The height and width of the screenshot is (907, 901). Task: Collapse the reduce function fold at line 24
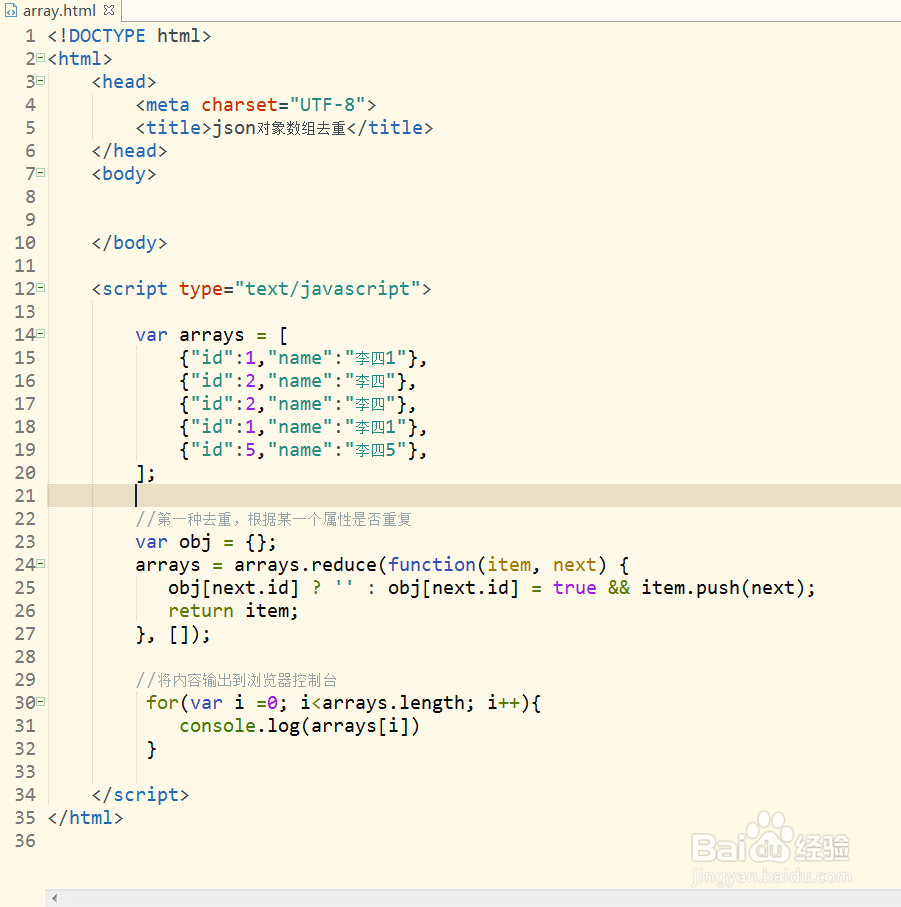40,563
